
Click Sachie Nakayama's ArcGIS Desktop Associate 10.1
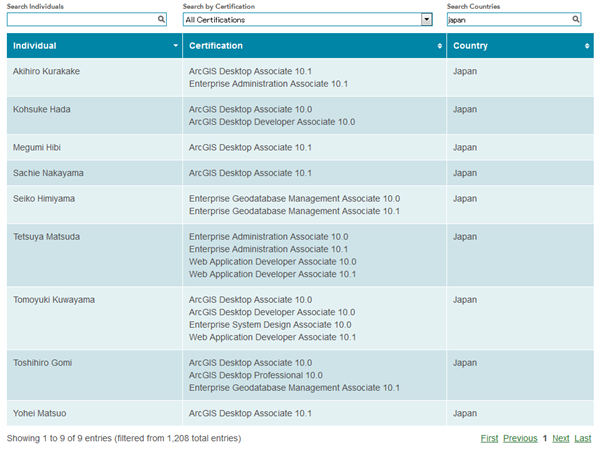pyautogui.click(x=250, y=173)
